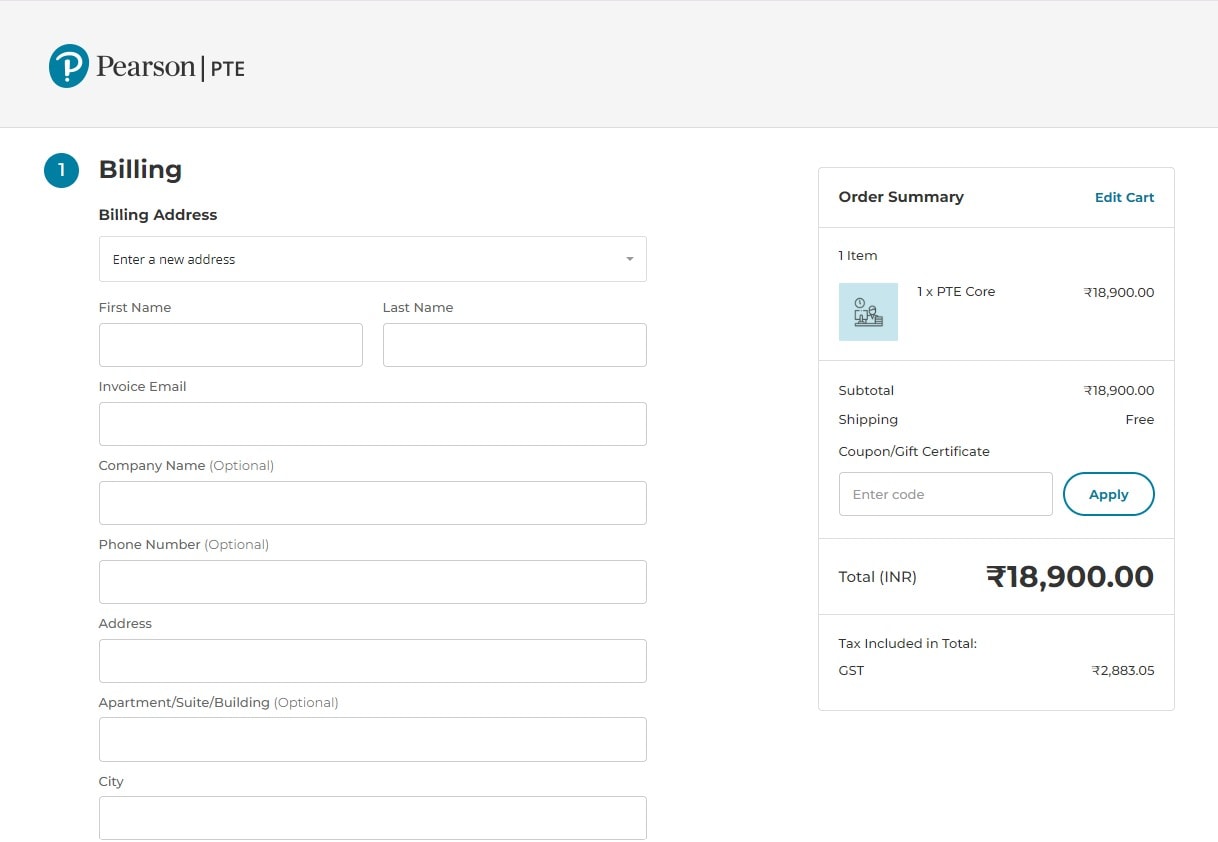
Task: Open the Billing Address dropdown
Action: click(x=372, y=259)
